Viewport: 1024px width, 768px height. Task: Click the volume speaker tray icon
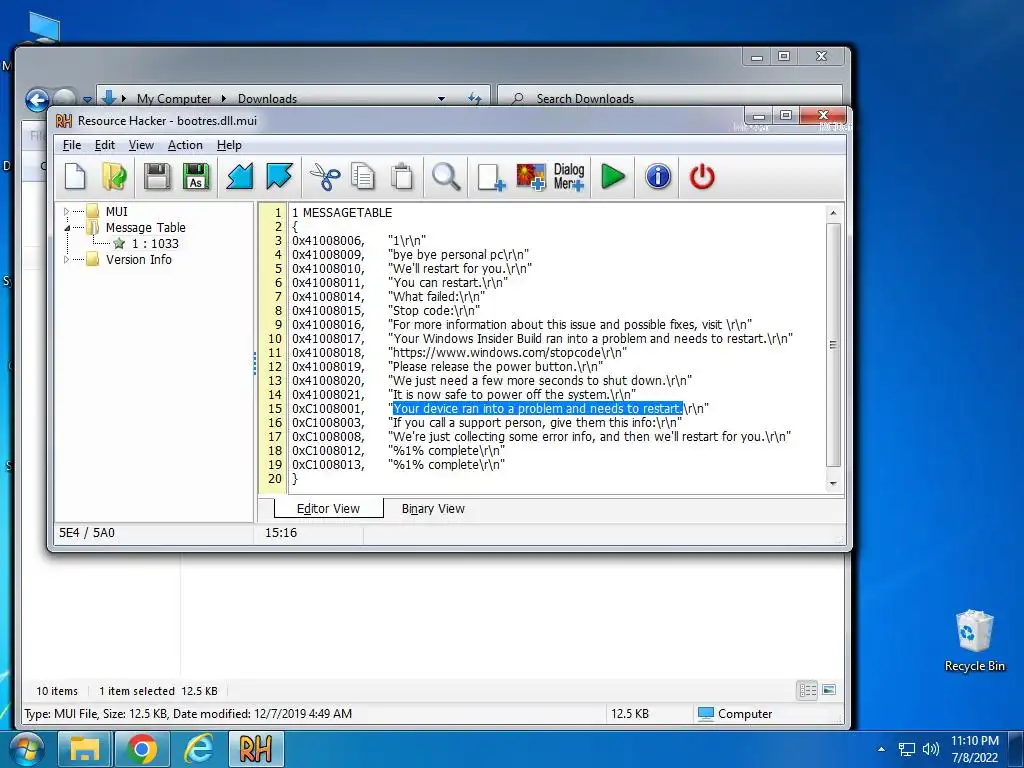[x=931, y=749]
